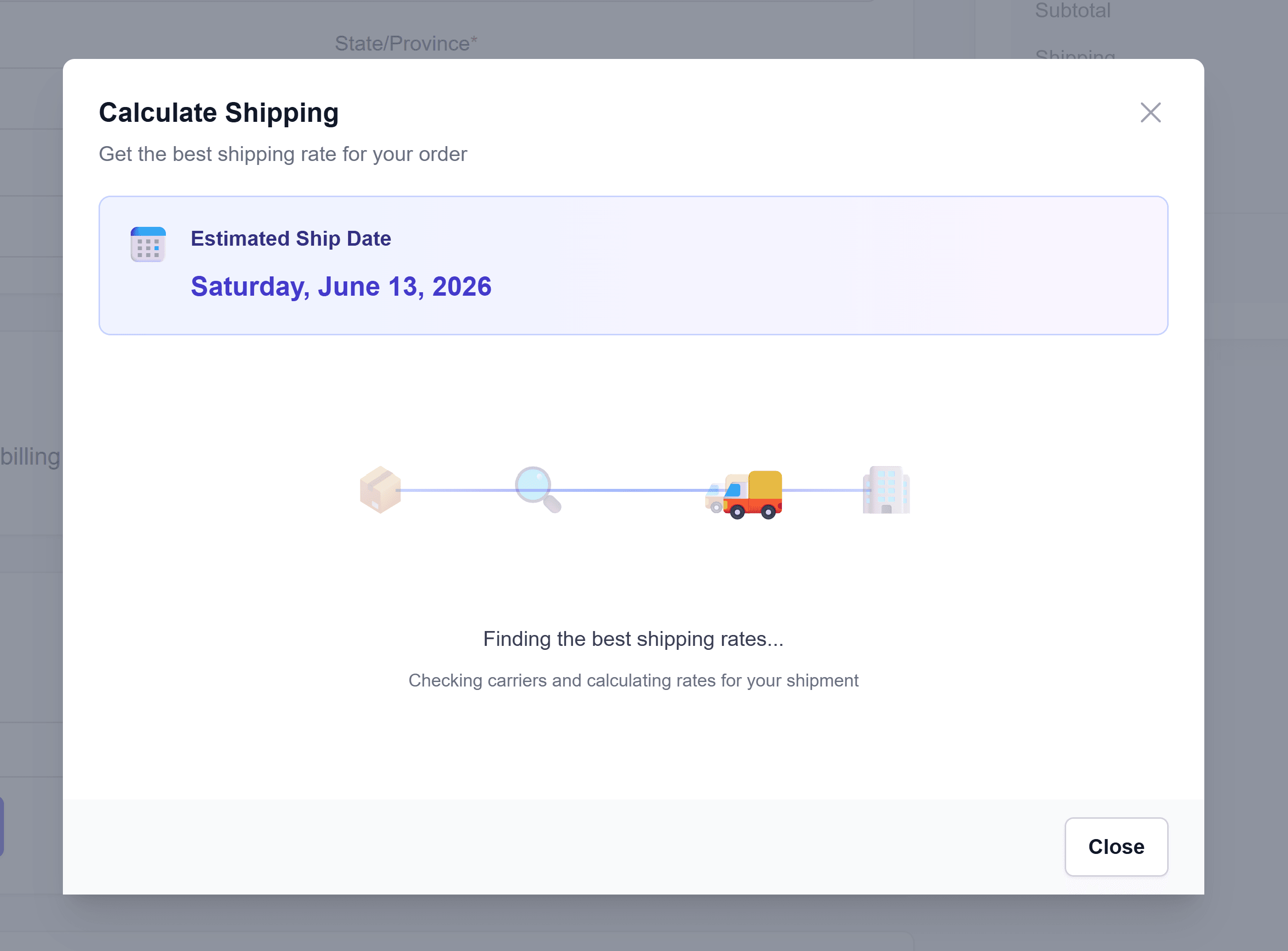Screen dimensions: 1288x951
Task: Click the calendar icon beside Estimated Ship Date
Action: [148, 244]
